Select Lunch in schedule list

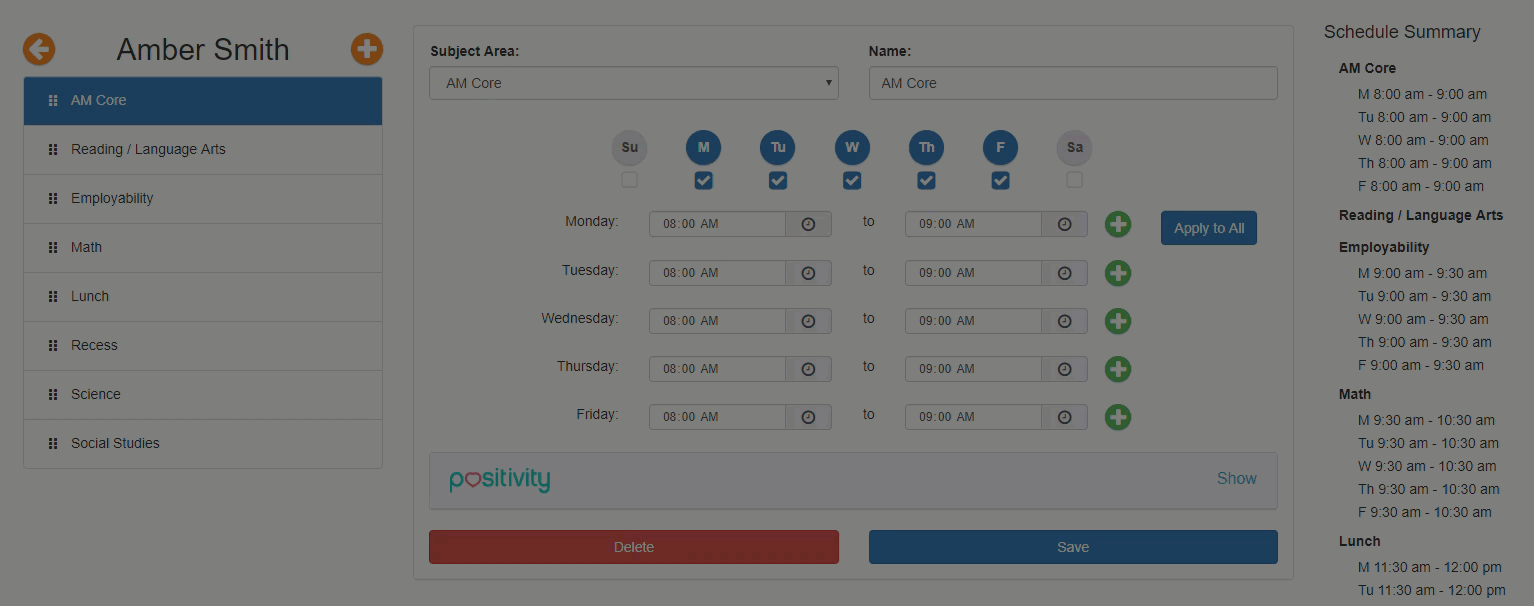point(203,297)
